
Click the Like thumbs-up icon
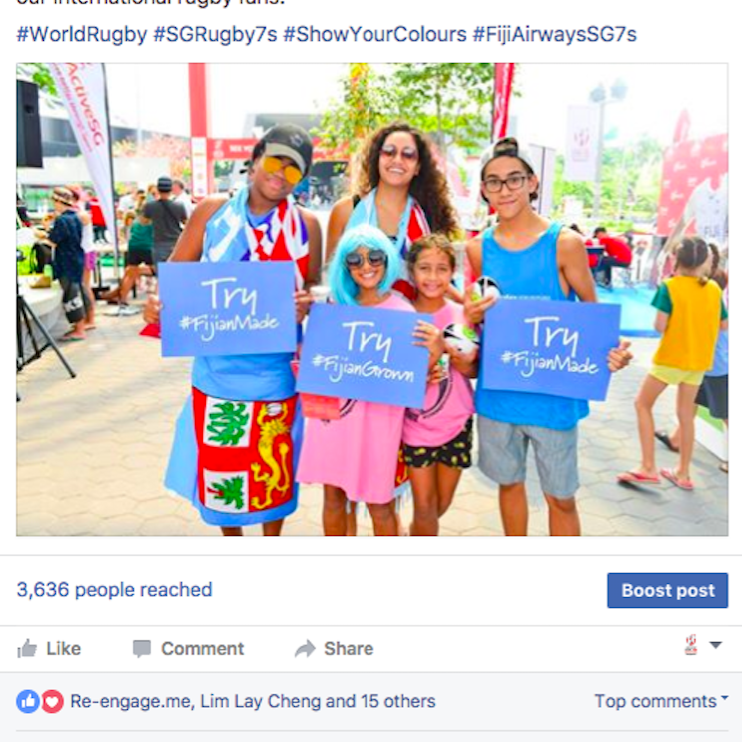(27, 648)
